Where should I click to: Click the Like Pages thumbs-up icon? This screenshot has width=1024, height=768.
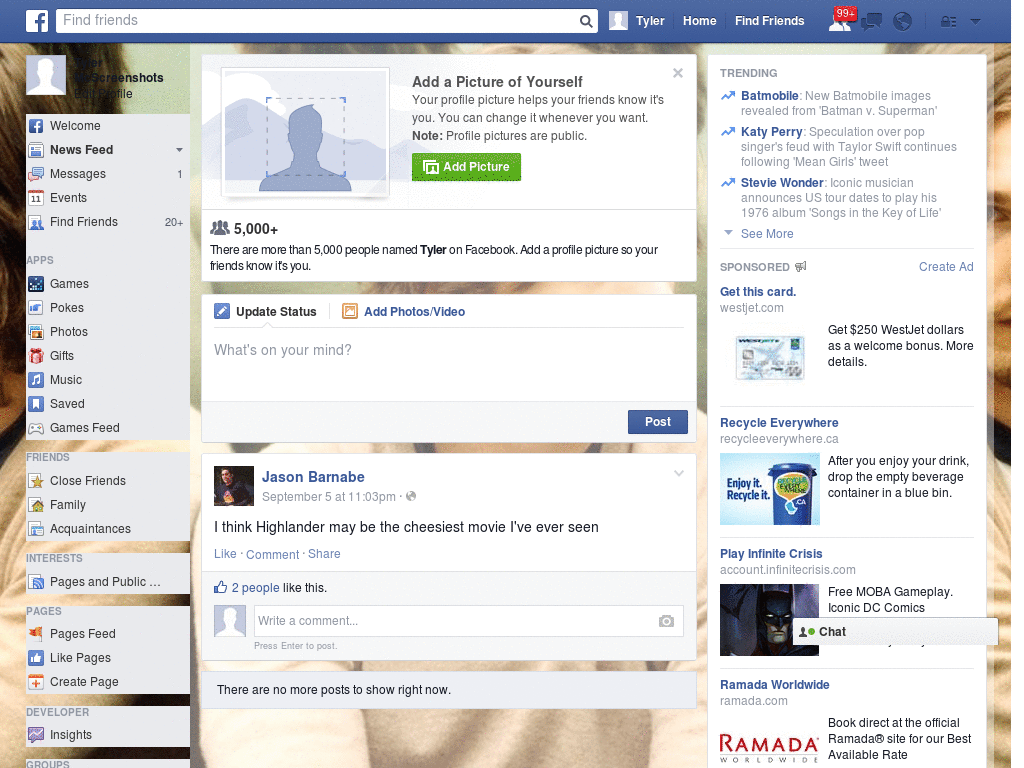coord(36,658)
